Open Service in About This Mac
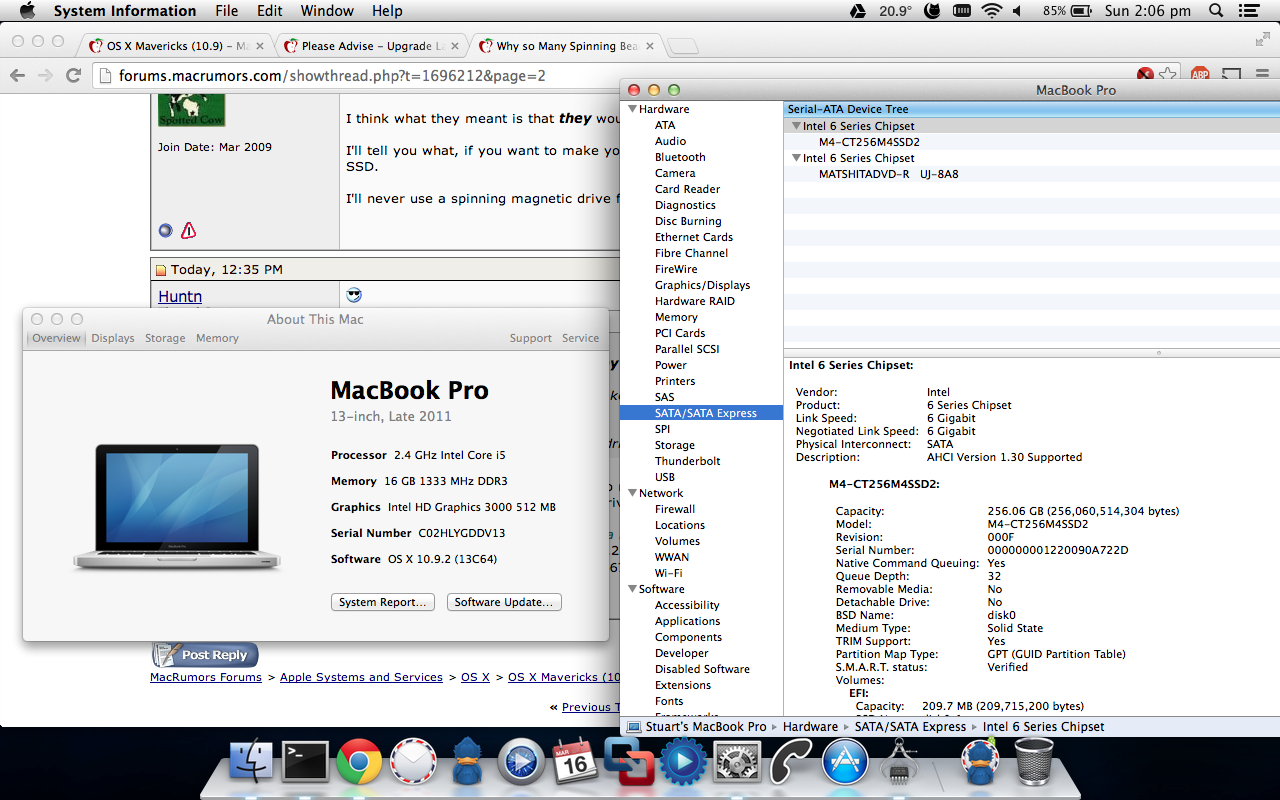Viewport: 1280px width, 800px height. pyautogui.click(x=580, y=338)
